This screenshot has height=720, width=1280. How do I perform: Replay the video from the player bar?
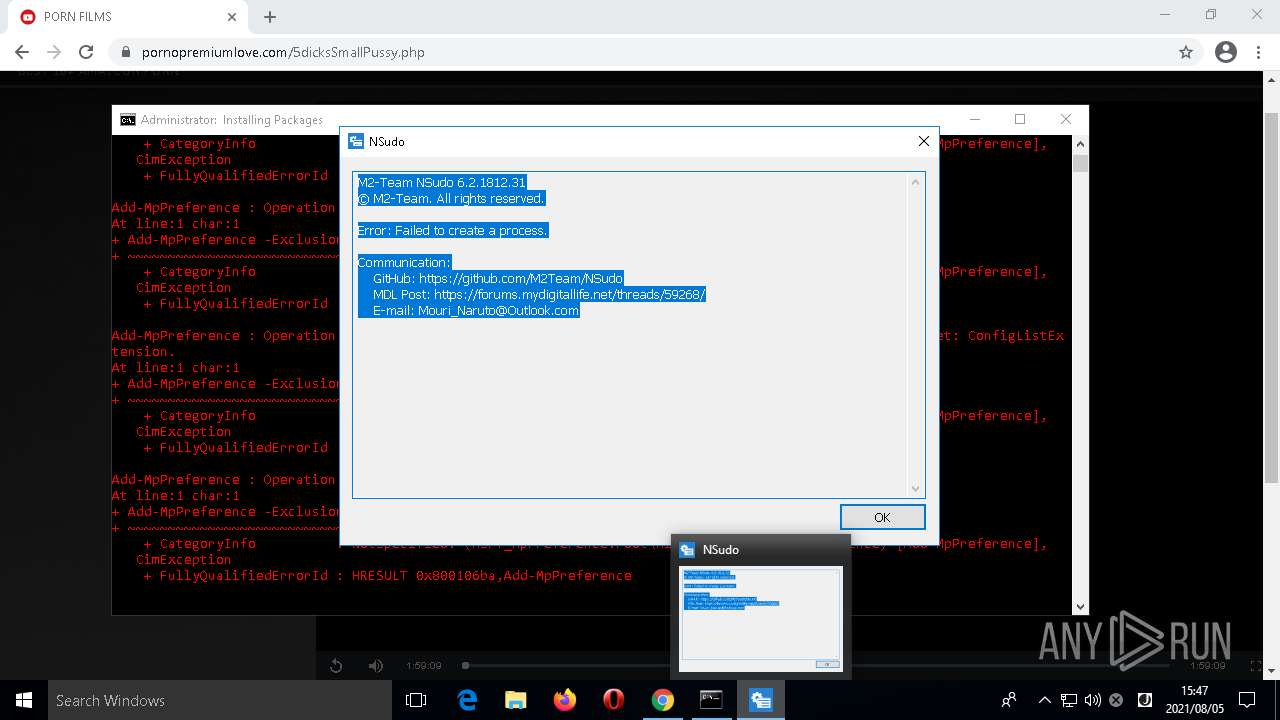[x=336, y=666]
